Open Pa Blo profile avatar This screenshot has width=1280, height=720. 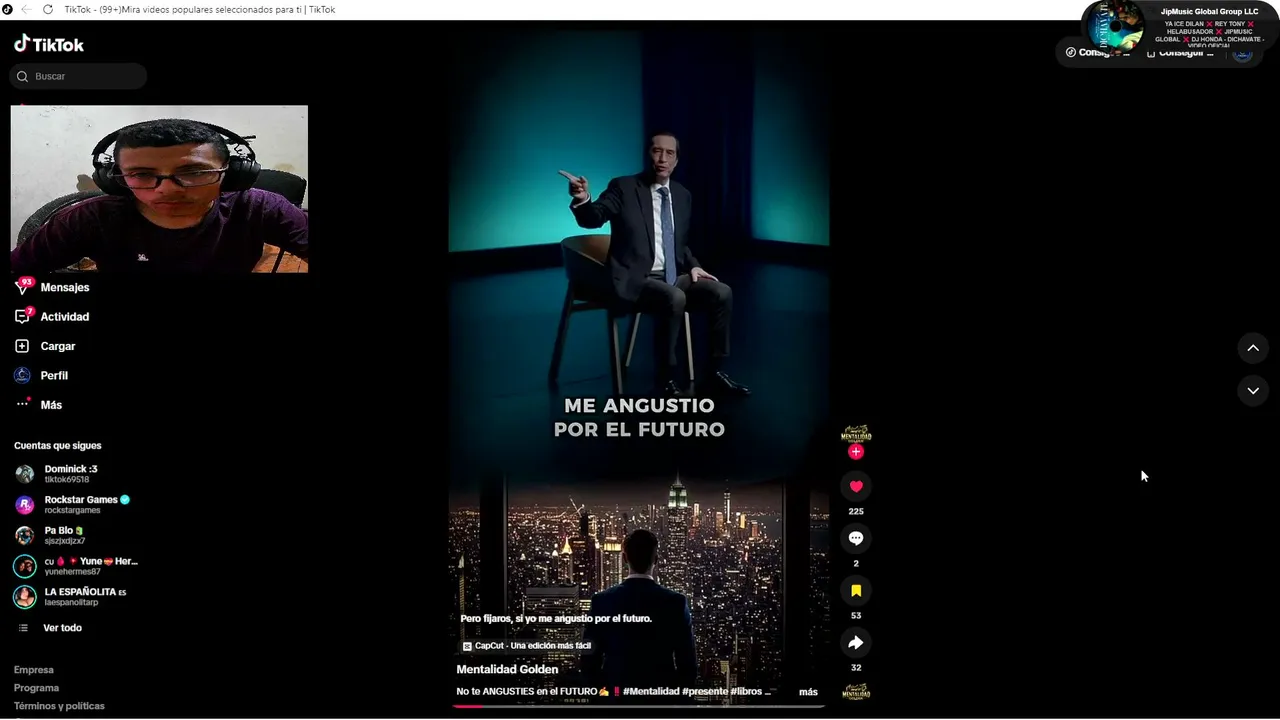(24, 535)
